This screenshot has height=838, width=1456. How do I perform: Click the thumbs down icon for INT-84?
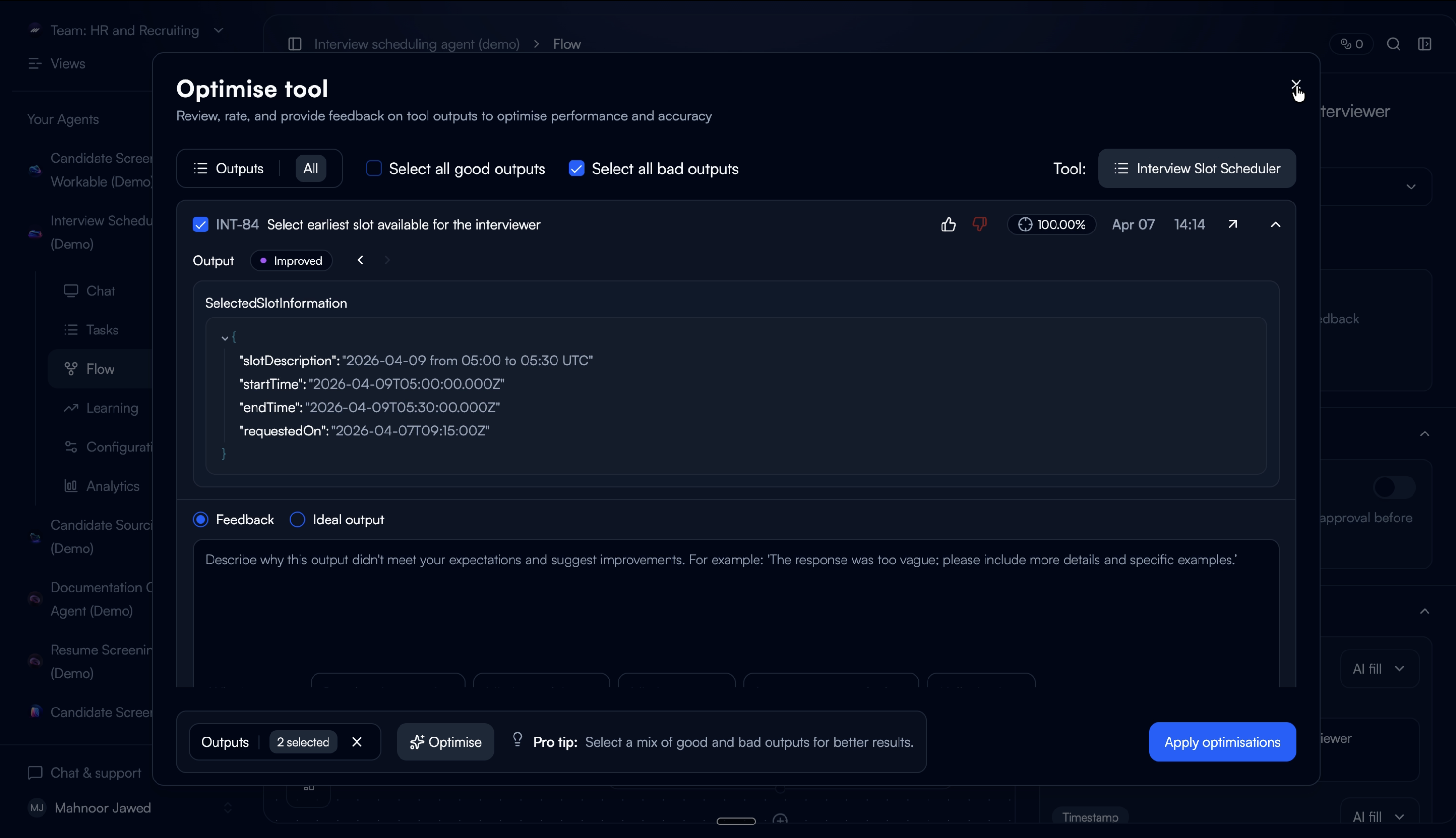pos(980,224)
